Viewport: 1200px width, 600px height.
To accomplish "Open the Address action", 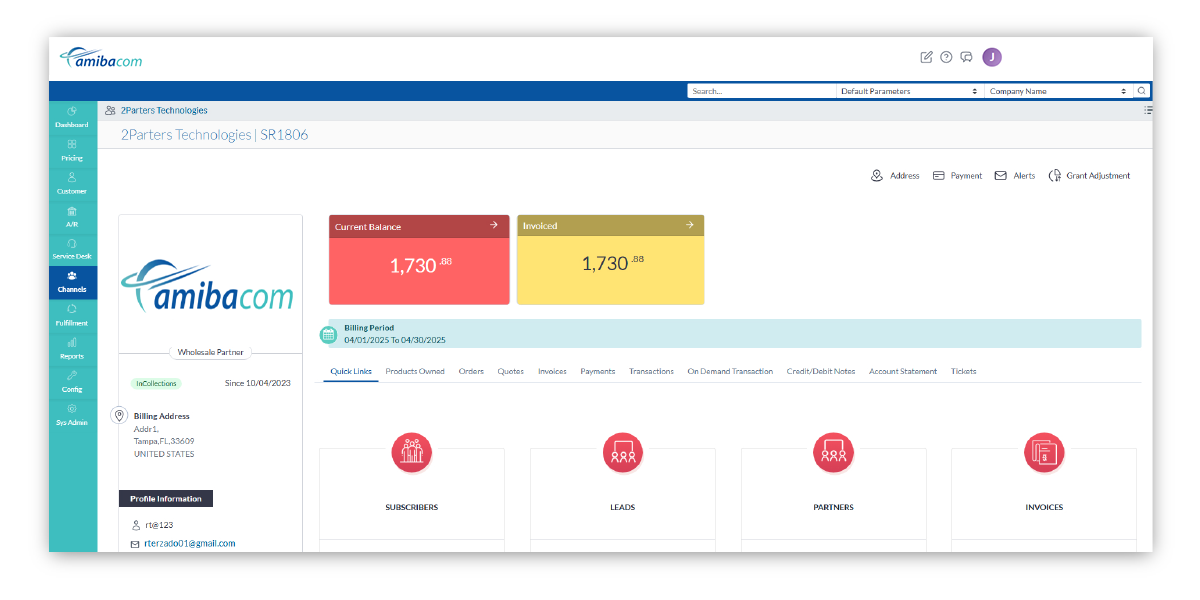I will (x=895, y=176).
